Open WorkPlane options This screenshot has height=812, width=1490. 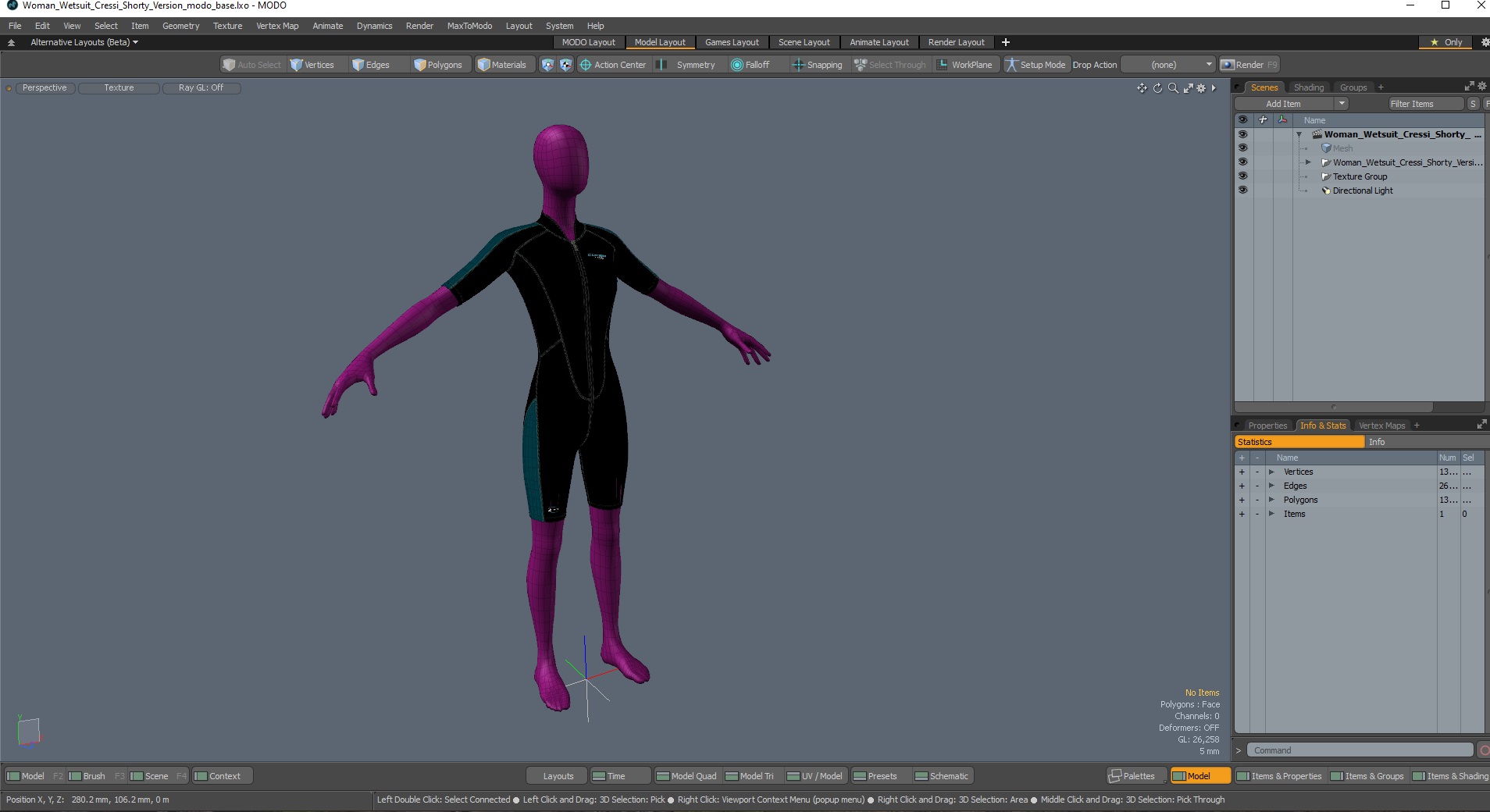coord(965,65)
